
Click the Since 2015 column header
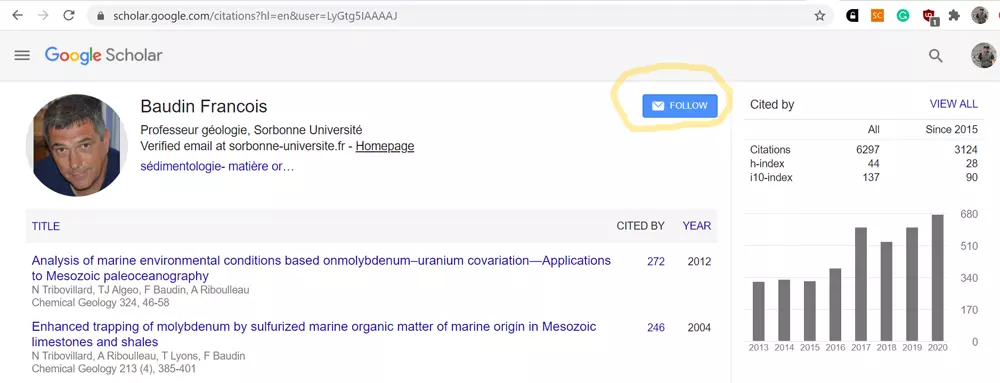point(952,129)
